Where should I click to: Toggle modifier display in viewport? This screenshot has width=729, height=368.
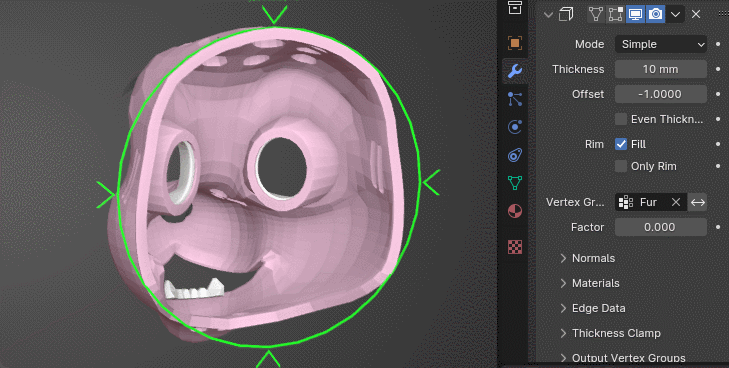pyautogui.click(x=635, y=14)
